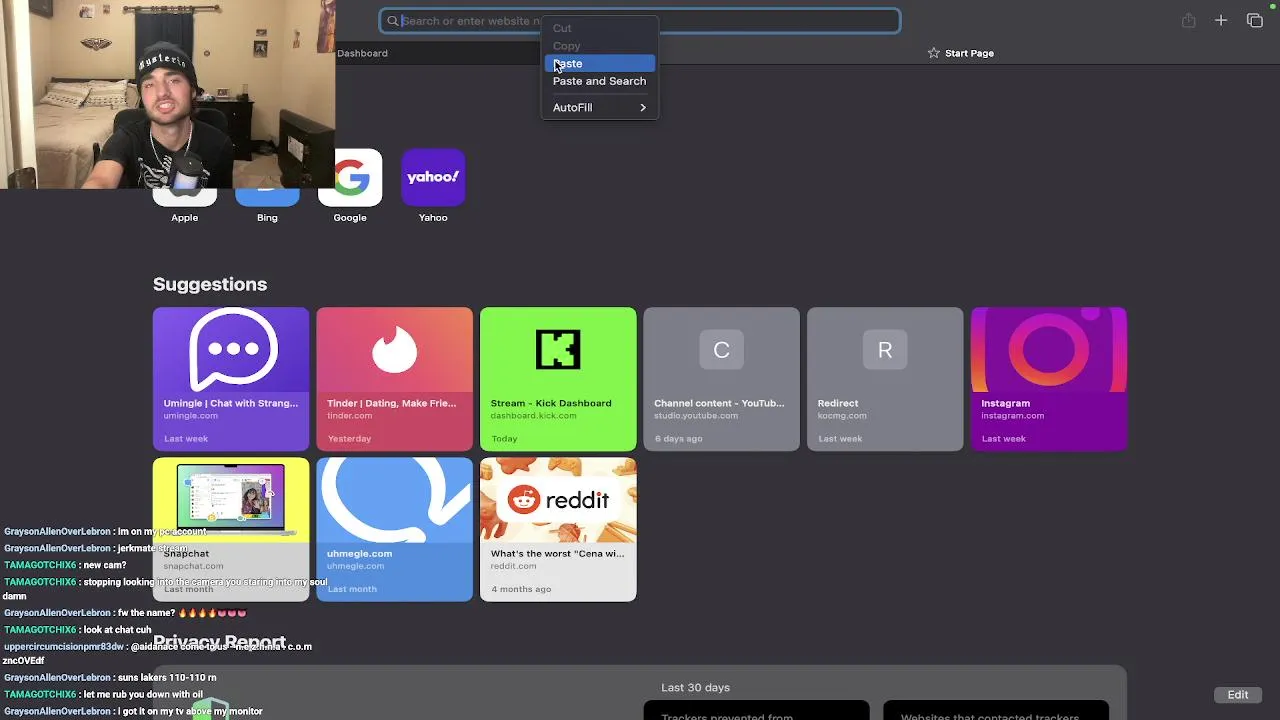This screenshot has height=720, width=1280.
Task: Click the Edit button
Action: coord(1238,695)
